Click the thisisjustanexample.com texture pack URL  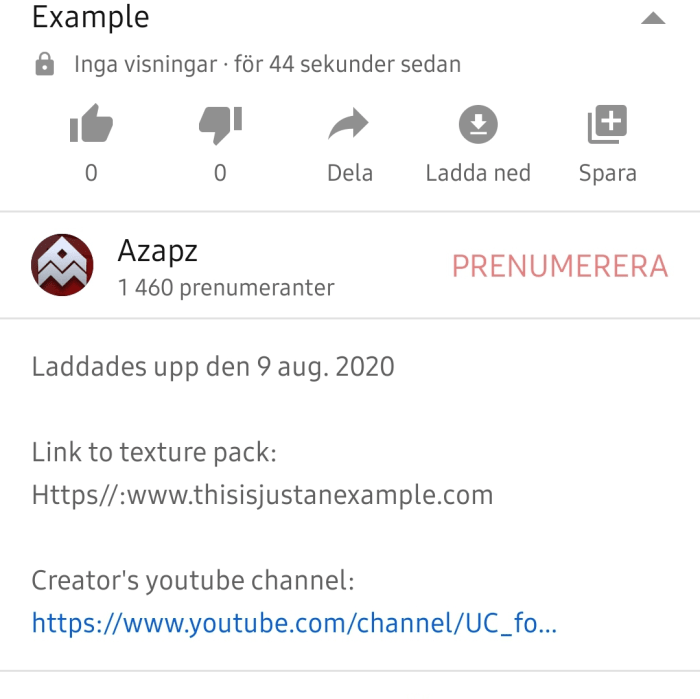point(262,496)
